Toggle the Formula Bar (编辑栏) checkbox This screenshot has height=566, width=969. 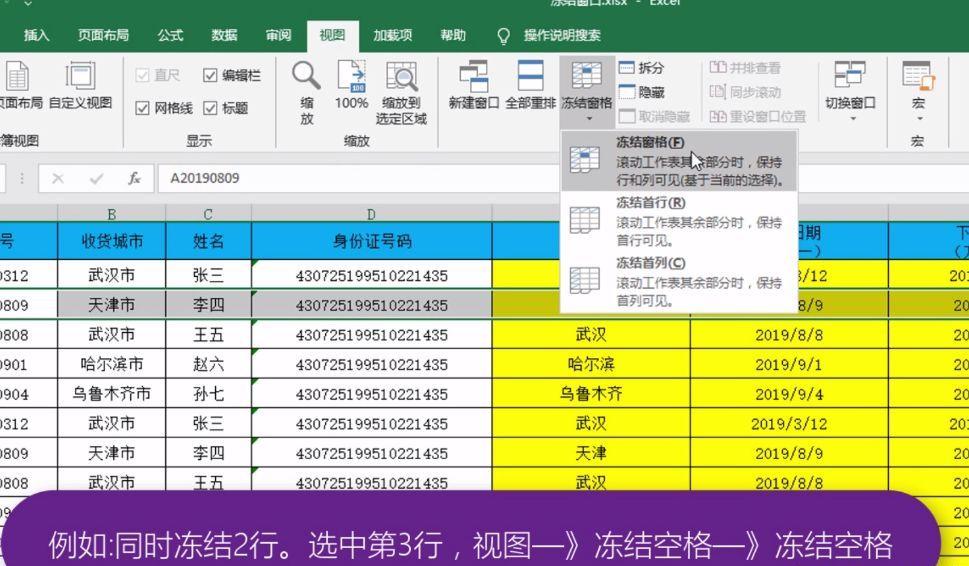click(x=210, y=75)
